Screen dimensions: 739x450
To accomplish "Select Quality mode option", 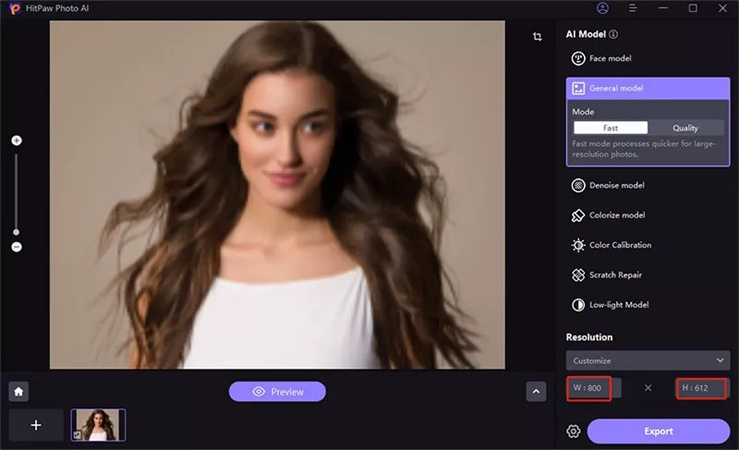I will coord(685,128).
